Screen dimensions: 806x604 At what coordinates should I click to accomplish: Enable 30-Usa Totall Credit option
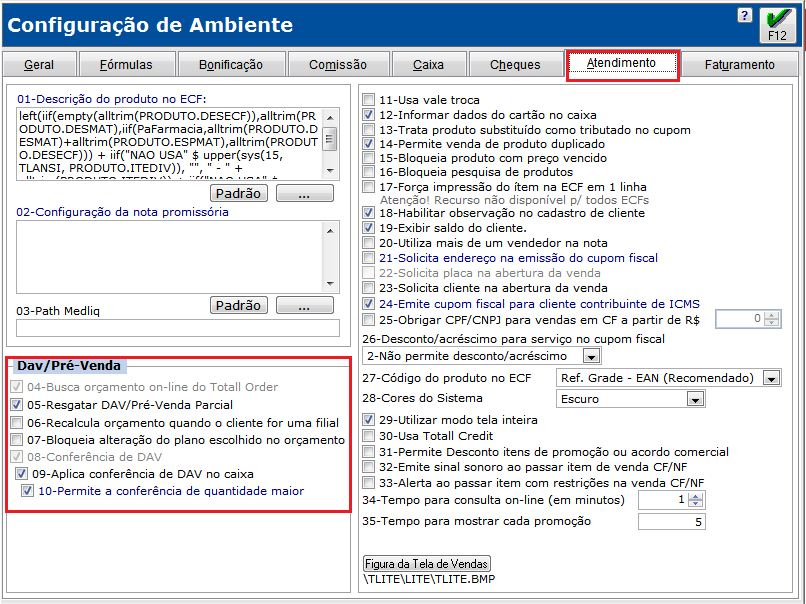click(x=370, y=435)
